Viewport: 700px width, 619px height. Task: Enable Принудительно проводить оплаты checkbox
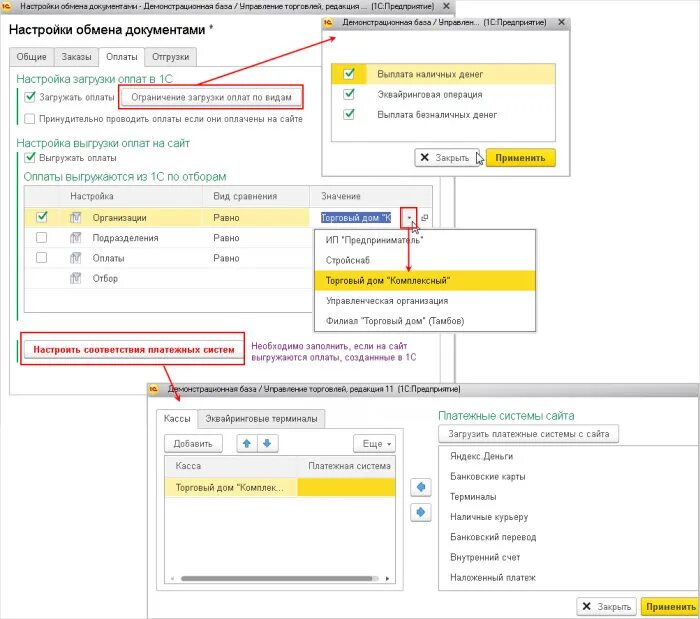pyautogui.click(x=30, y=119)
